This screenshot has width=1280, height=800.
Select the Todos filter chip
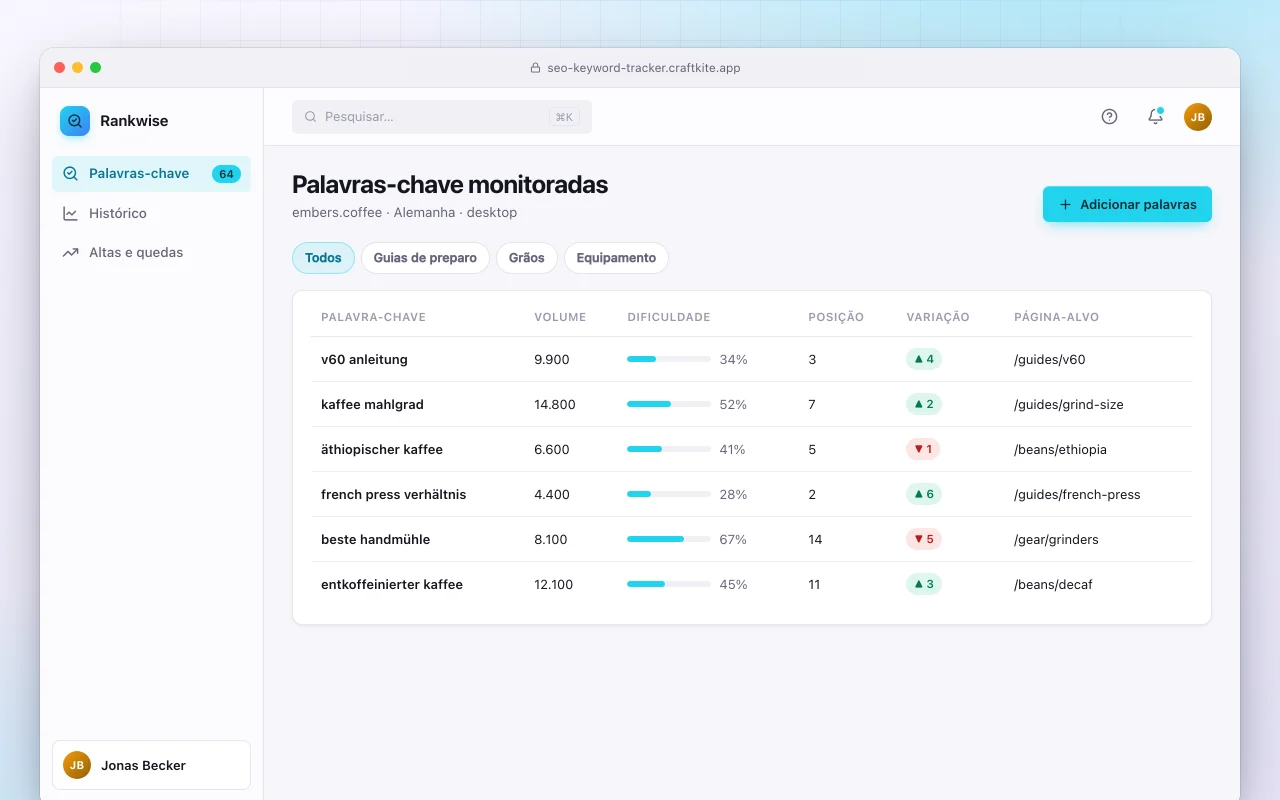[323, 258]
